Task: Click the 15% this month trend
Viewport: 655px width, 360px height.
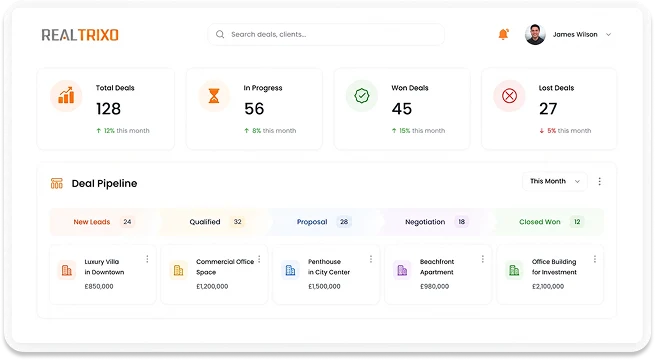Action: point(418,131)
